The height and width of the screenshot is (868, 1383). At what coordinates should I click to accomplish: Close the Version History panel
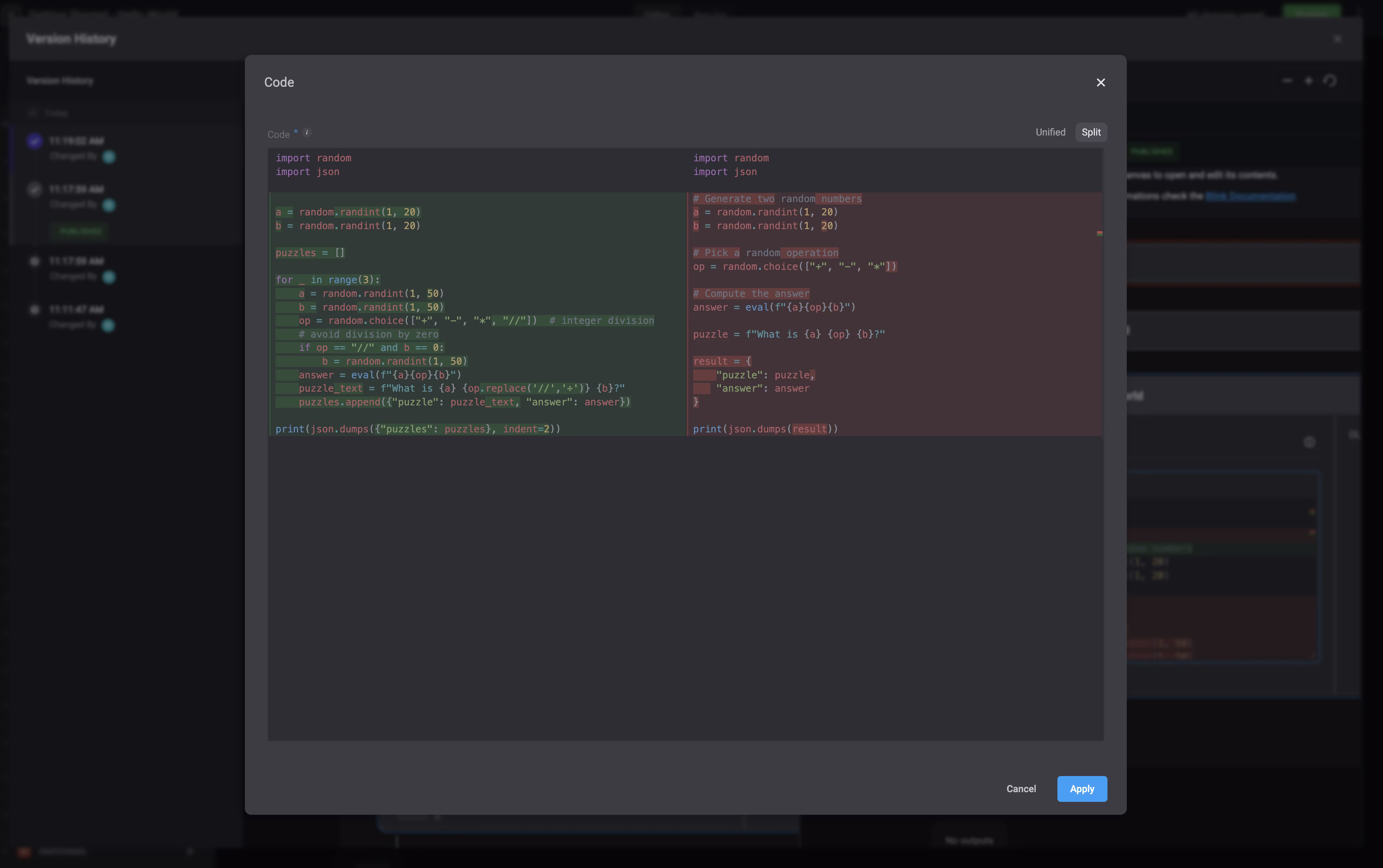[x=1337, y=39]
